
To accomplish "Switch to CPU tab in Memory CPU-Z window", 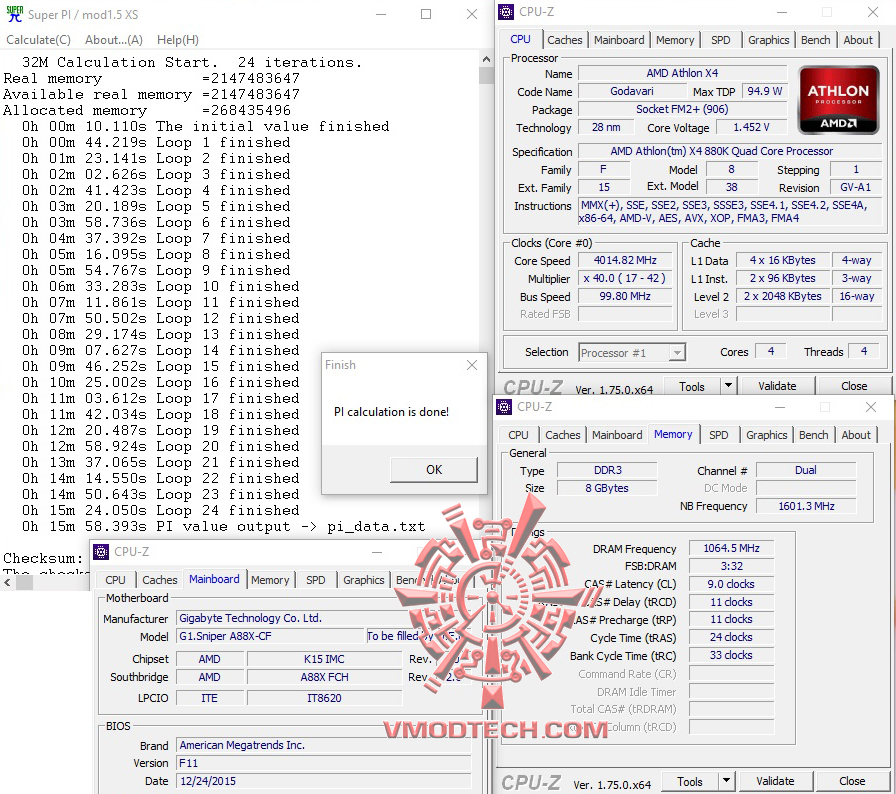I will click(x=518, y=435).
